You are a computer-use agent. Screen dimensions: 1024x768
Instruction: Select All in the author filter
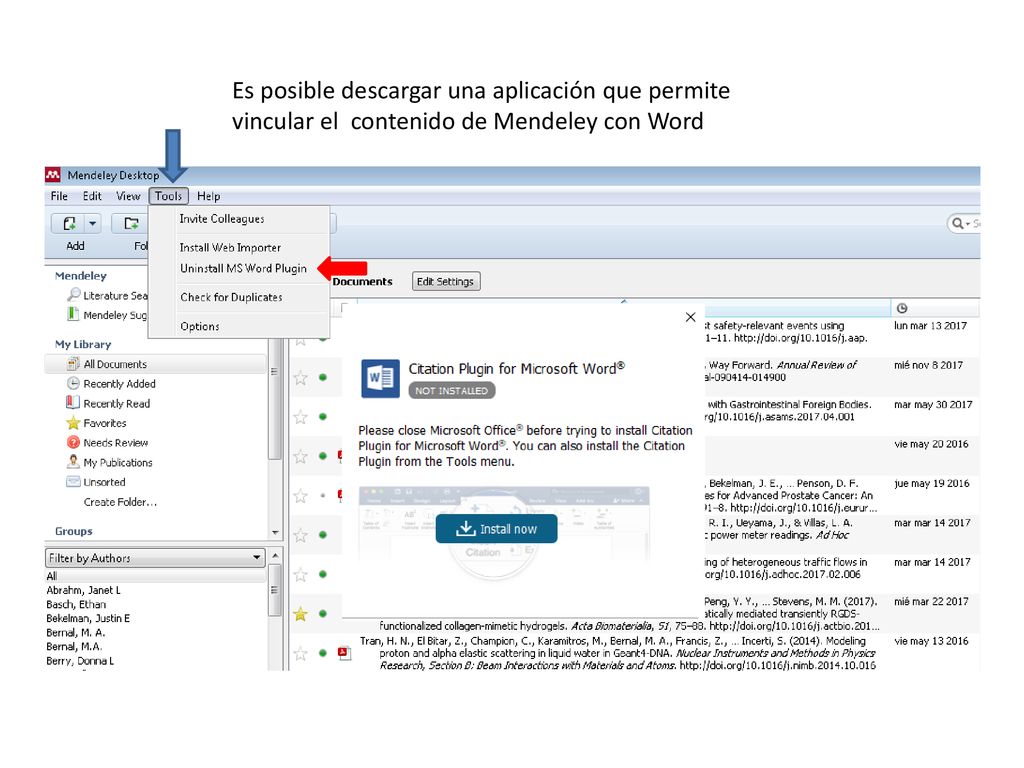(155, 576)
